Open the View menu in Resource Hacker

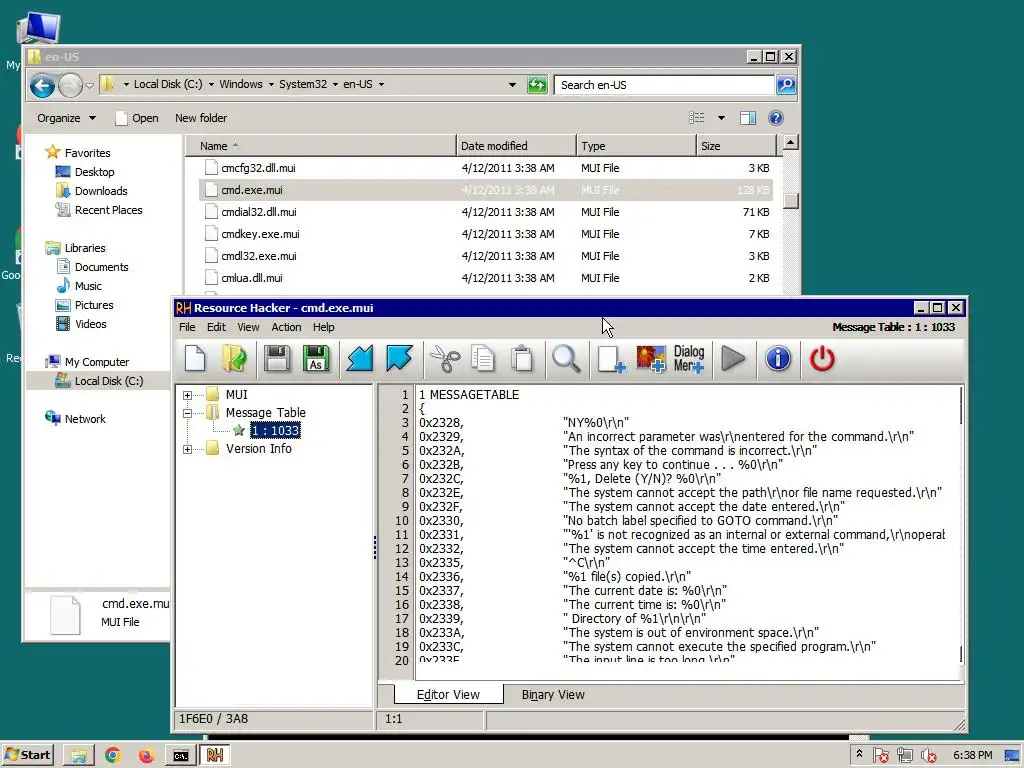tap(248, 327)
